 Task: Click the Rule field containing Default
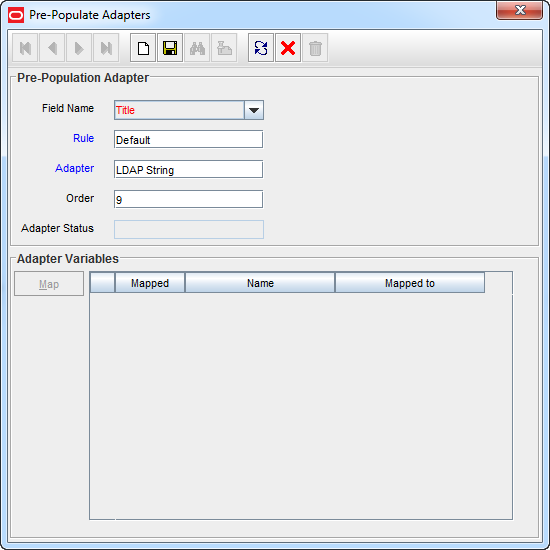pyautogui.click(x=188, y=140)
